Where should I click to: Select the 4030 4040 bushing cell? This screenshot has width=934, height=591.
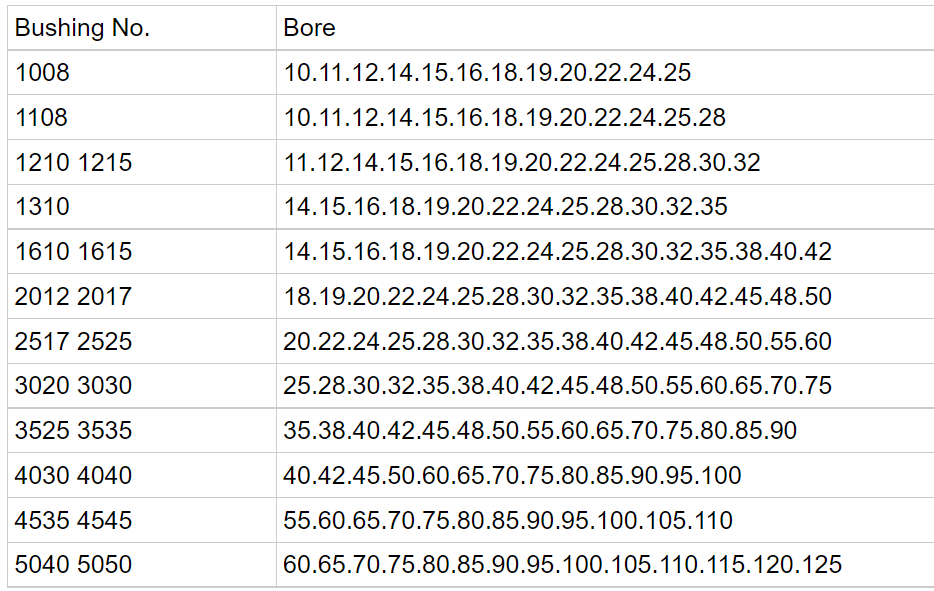[142, 475]
